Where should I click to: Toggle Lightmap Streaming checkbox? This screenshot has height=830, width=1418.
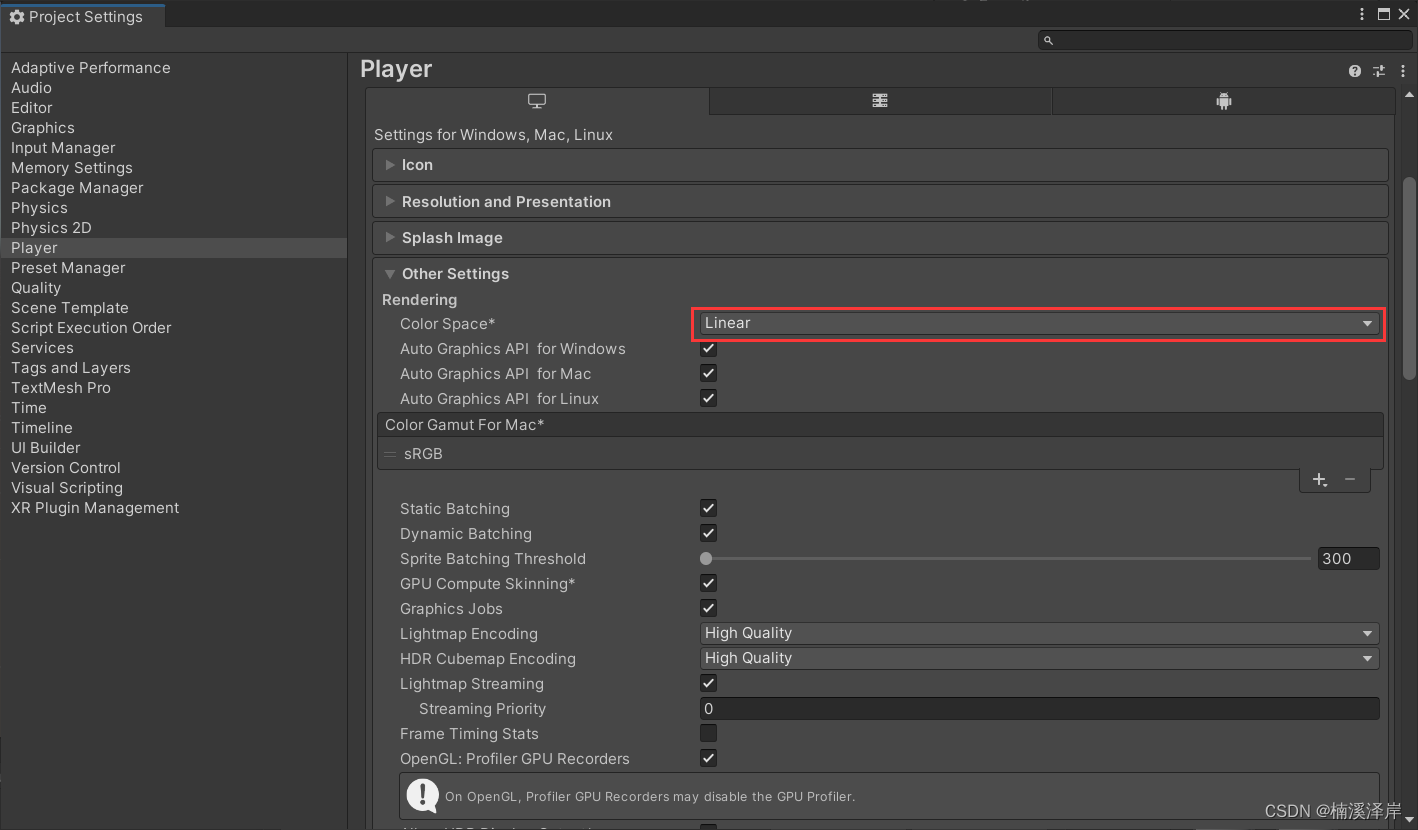coord(708,683)
